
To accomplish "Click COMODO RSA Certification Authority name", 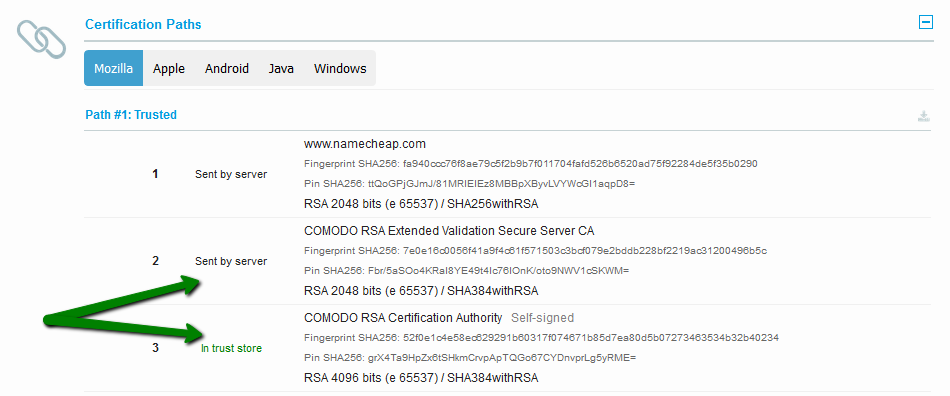I will pos(403,317).
